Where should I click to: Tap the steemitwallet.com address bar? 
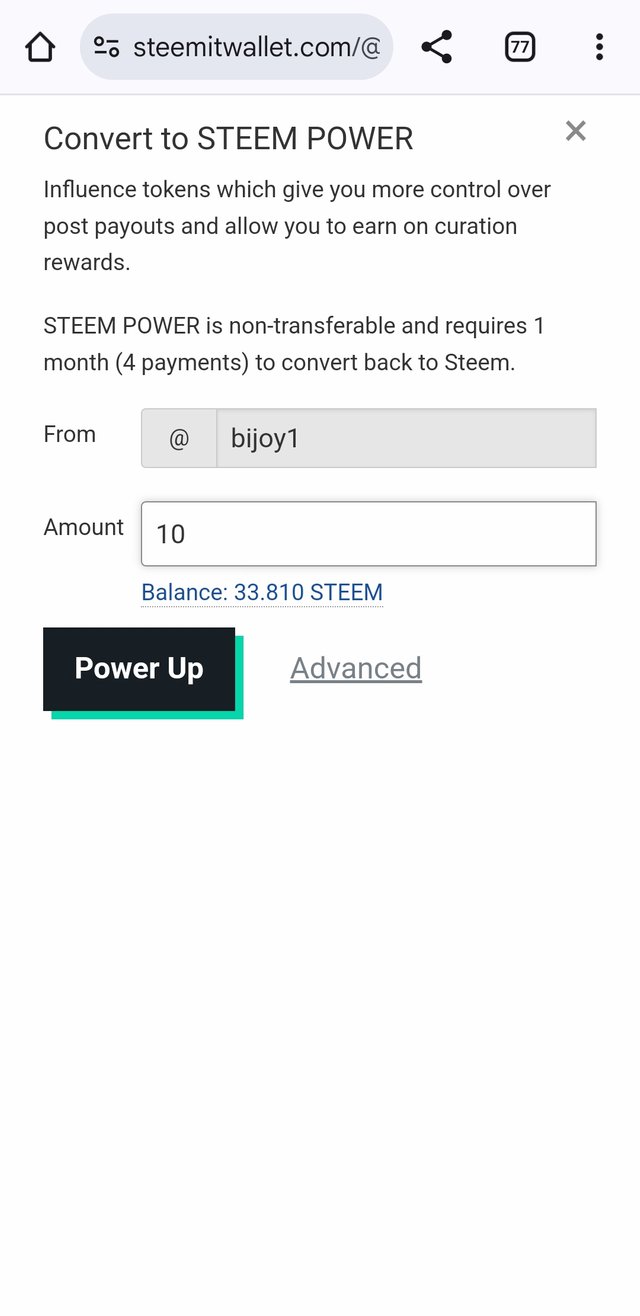click(x=258, y=46)
